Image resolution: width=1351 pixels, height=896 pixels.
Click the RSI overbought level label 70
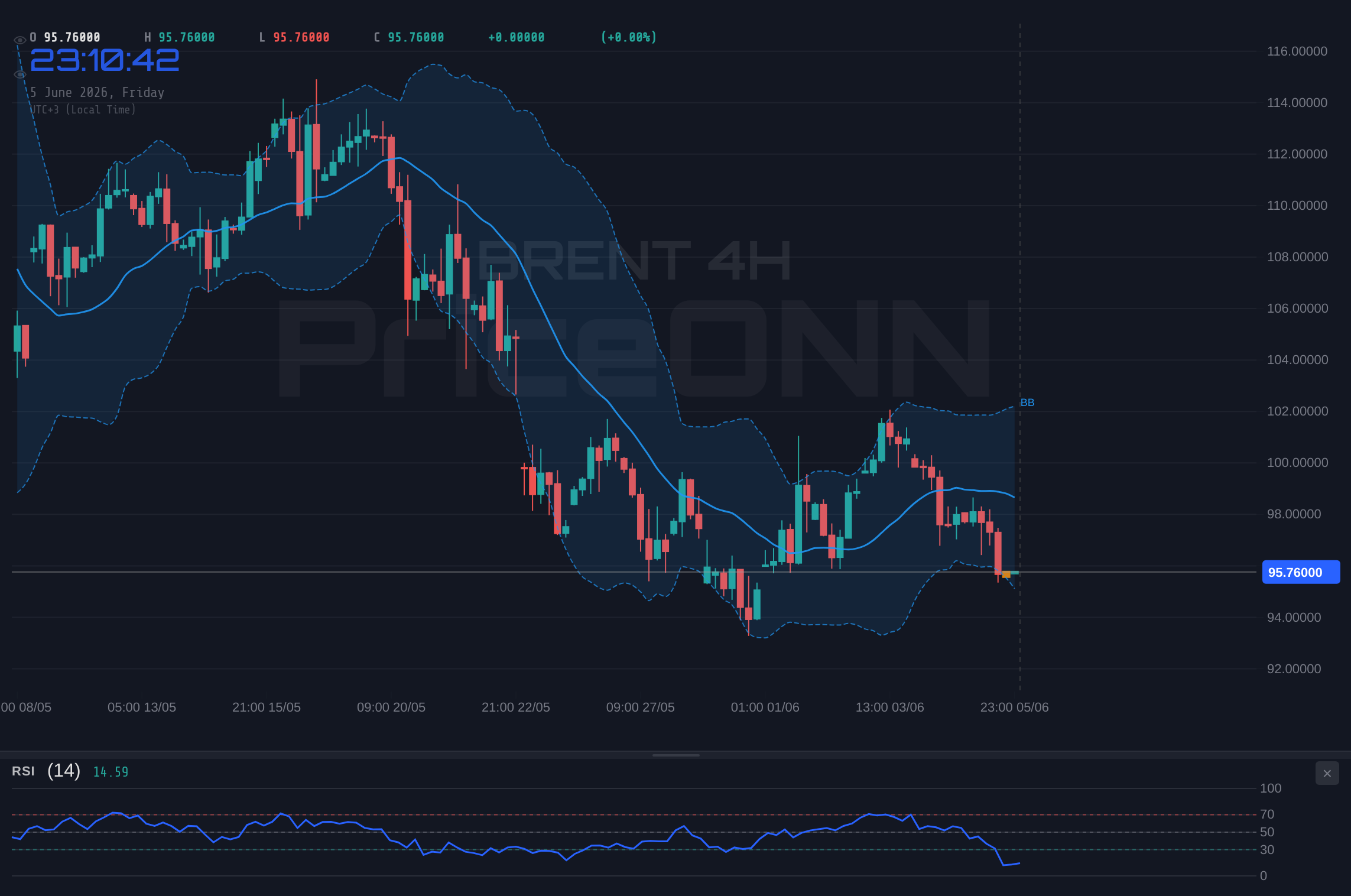tap(1267, 814)
